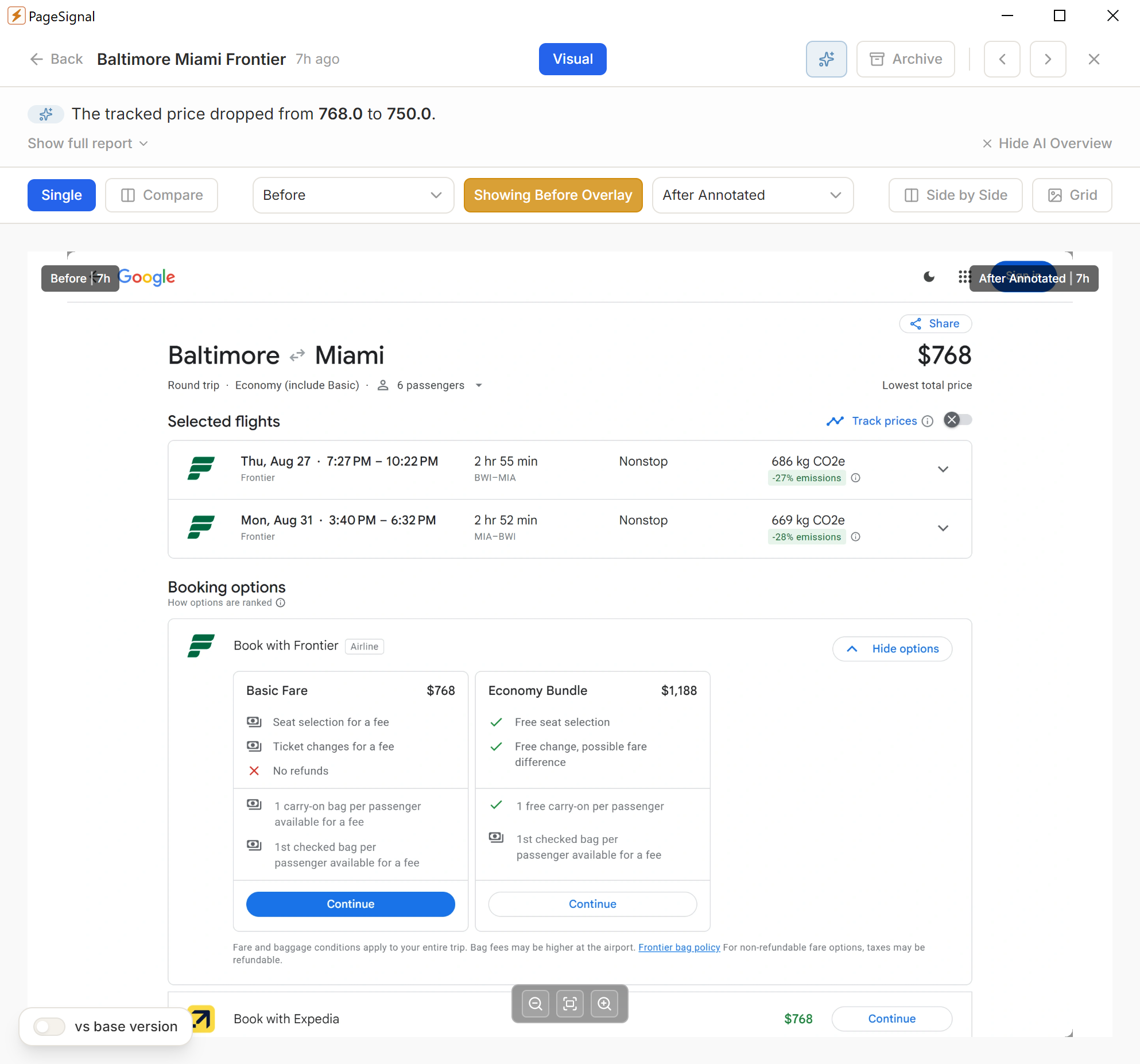Click the round trip swap arrows icon
Screen dimensions: 1140x1064
point(297,355)
